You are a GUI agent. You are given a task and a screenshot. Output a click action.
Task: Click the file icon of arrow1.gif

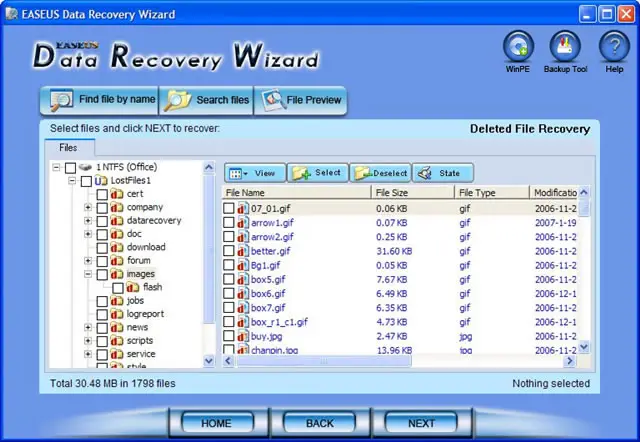tap(243, 223)
